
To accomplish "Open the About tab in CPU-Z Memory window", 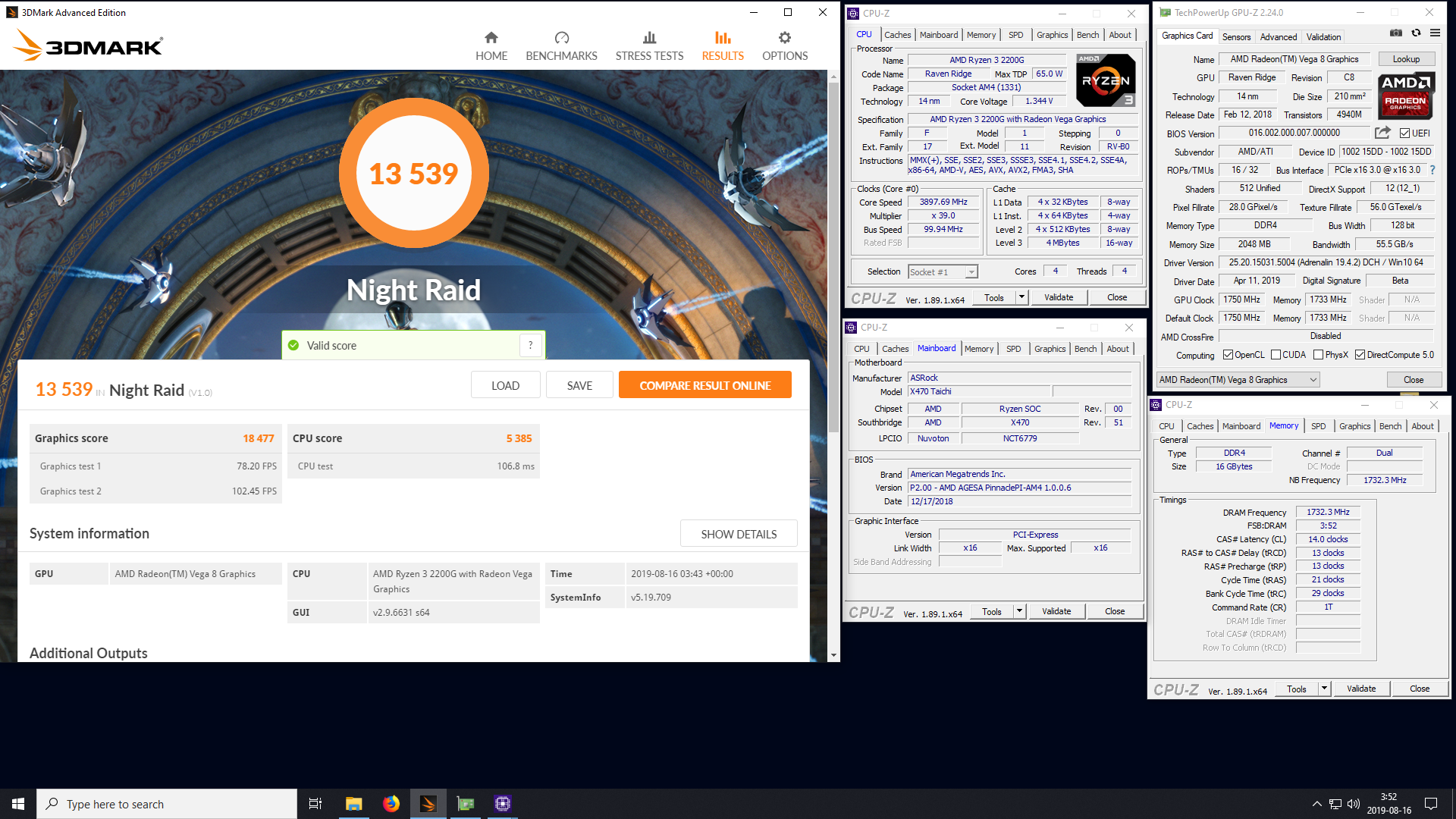I will point(1423,426).
